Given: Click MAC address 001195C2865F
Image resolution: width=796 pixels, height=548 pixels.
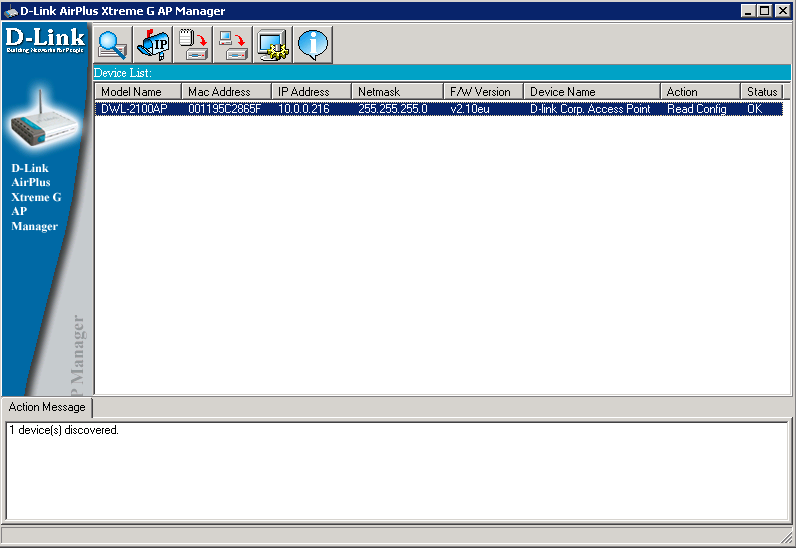Looking at the screenshot, I should click(x=224, y=109).
